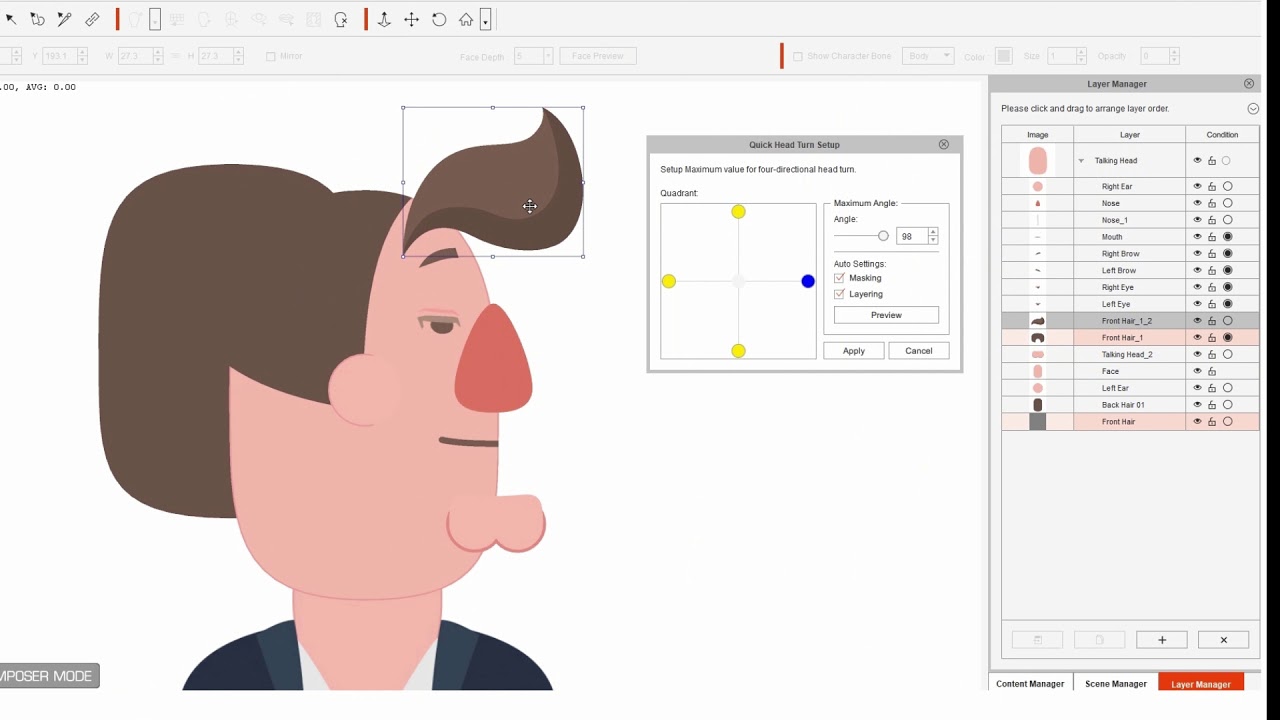Click the lock icon for Nose layer

tap(1212, 203)
